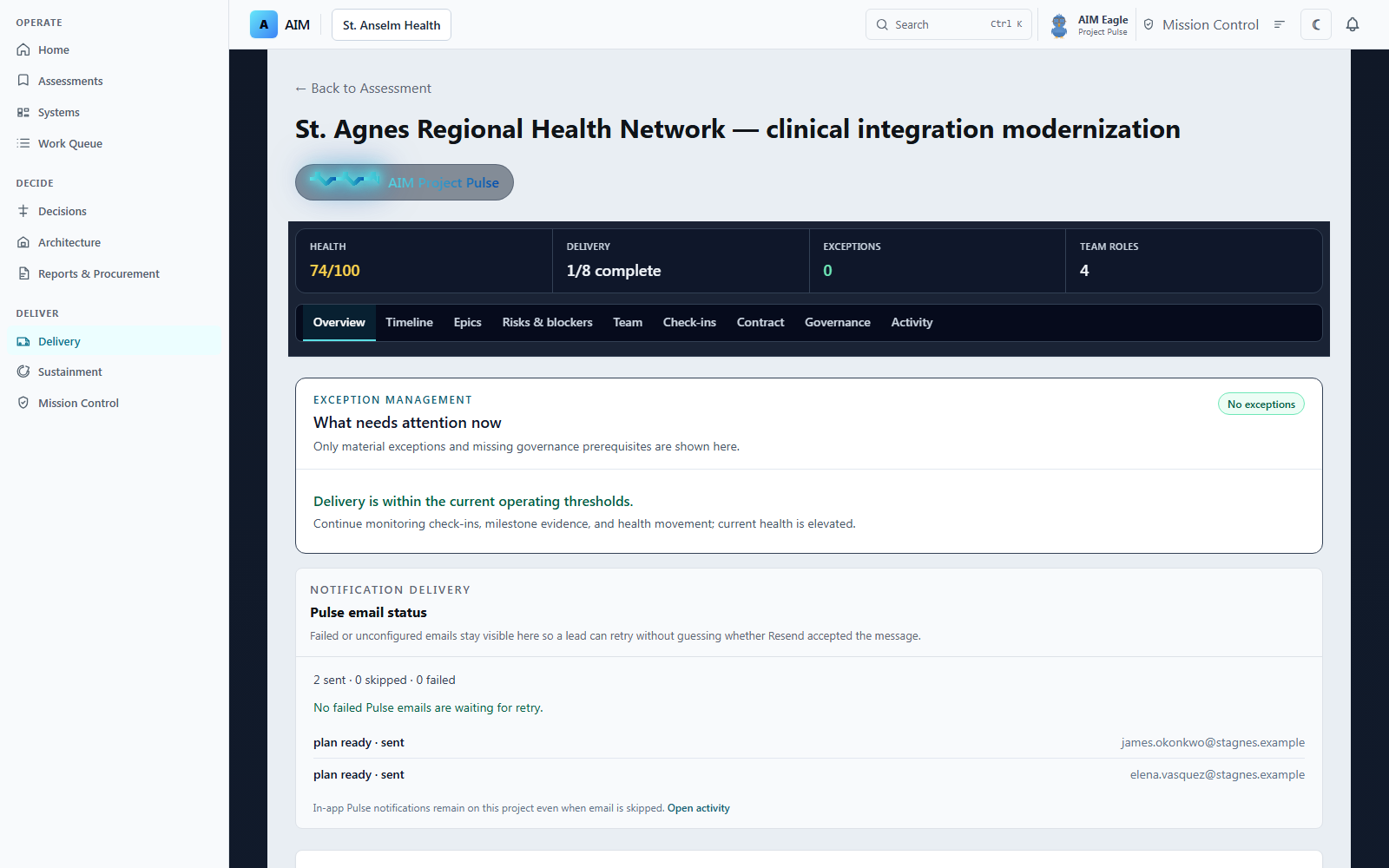Toggle dark mode moon button

[x=1316, y=24]
